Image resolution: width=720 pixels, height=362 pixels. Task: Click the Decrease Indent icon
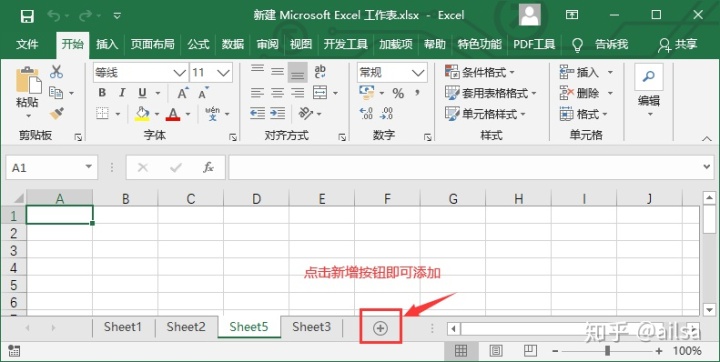[x=258, y=113]
